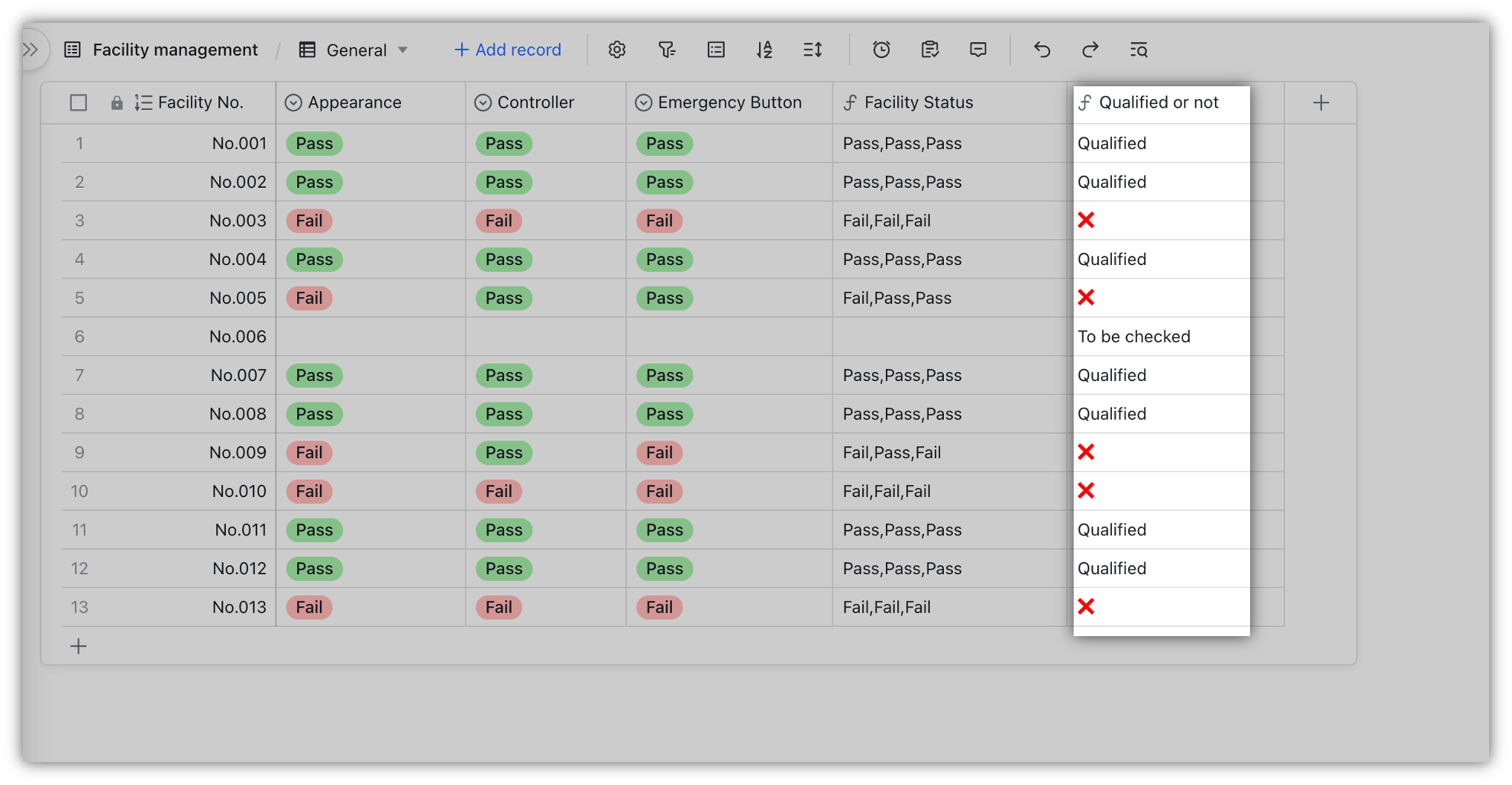
Task: Open the clipboard record check icon
Action: tap(929, 50)
